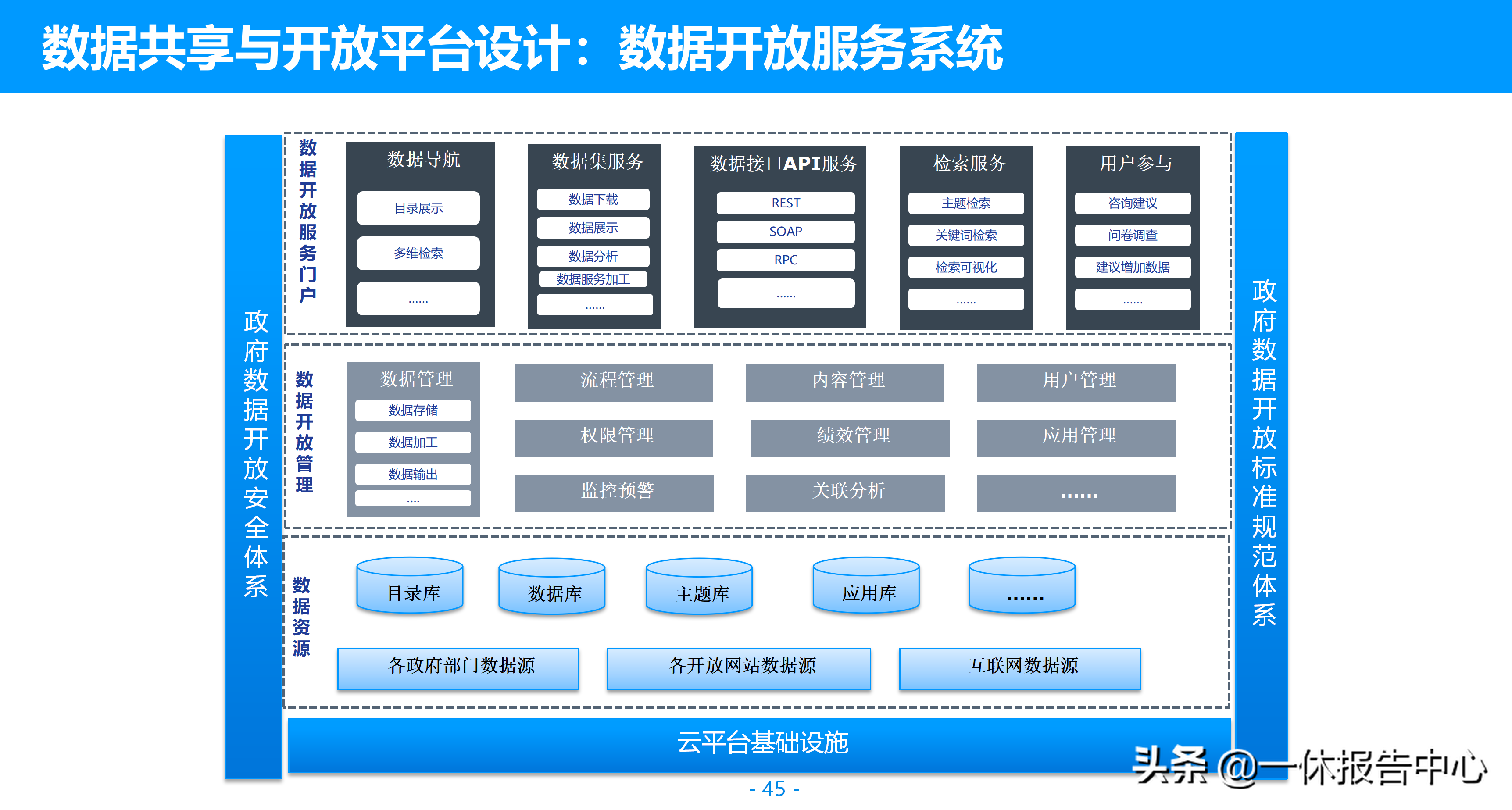Viewport: 1512px width, 810px height.
Task: Select the 流程管理 block
Action: pos(613,383)
